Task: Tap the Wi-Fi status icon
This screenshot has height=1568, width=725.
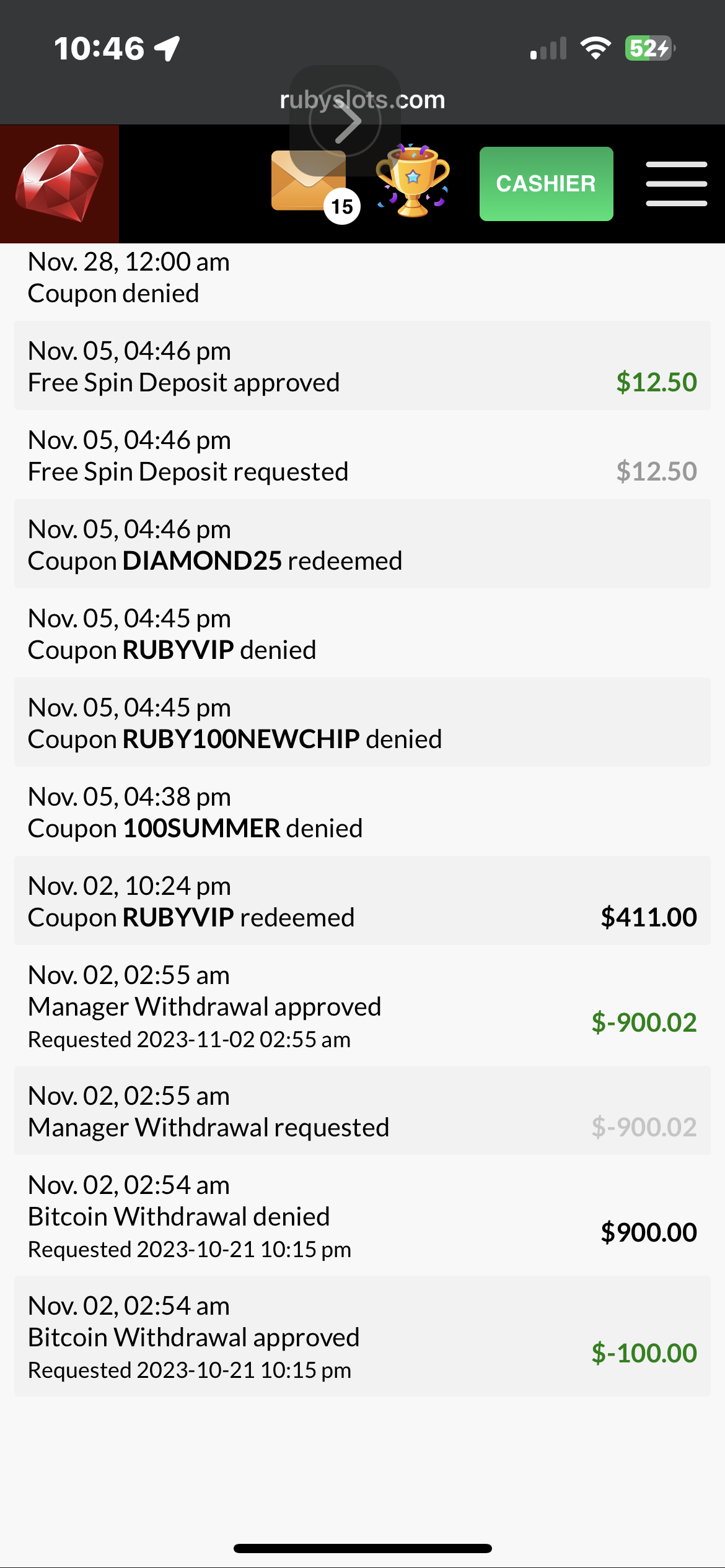Action: coord(595,48)
